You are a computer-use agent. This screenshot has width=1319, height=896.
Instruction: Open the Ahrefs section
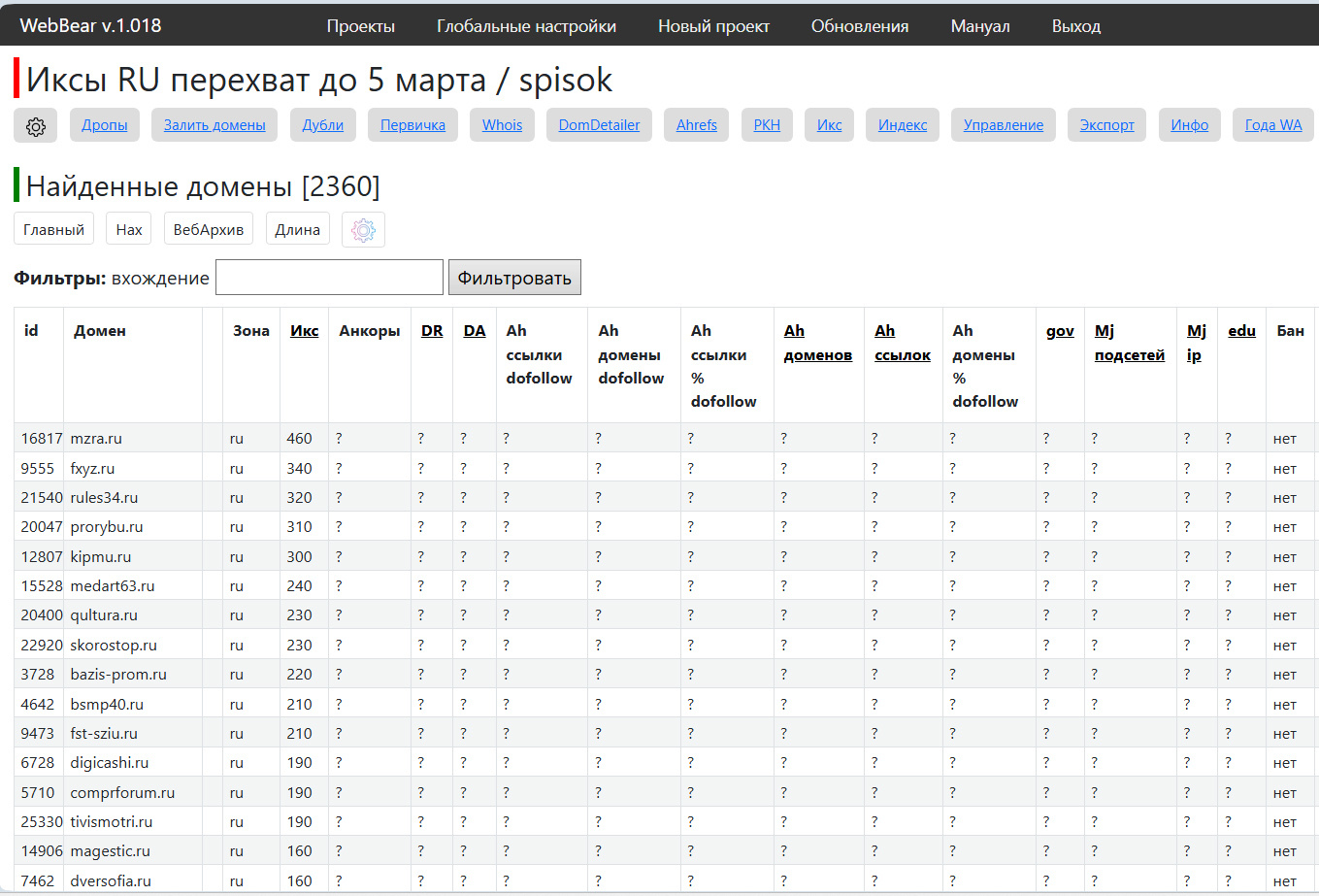click(x=697, y=125)
